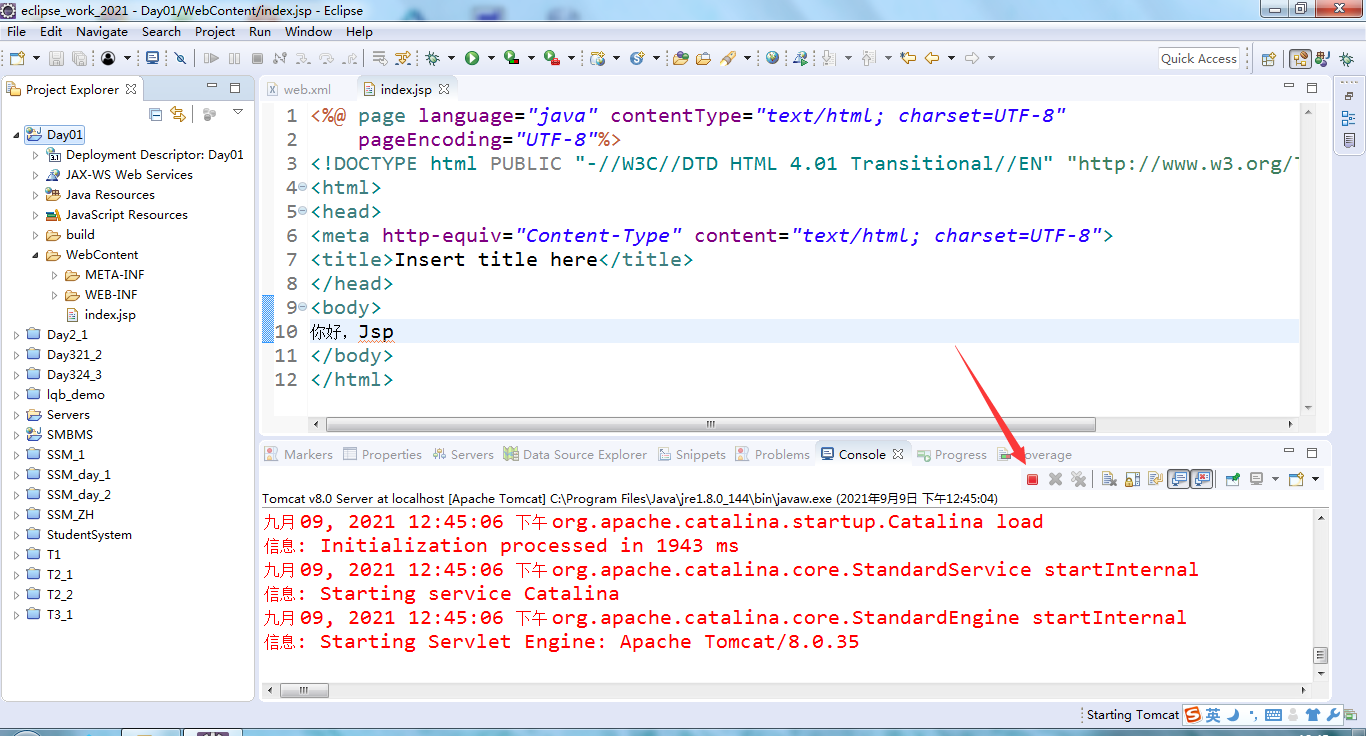
Task: Click the Debug bug icon in toolbar
Action: point(432,58)
